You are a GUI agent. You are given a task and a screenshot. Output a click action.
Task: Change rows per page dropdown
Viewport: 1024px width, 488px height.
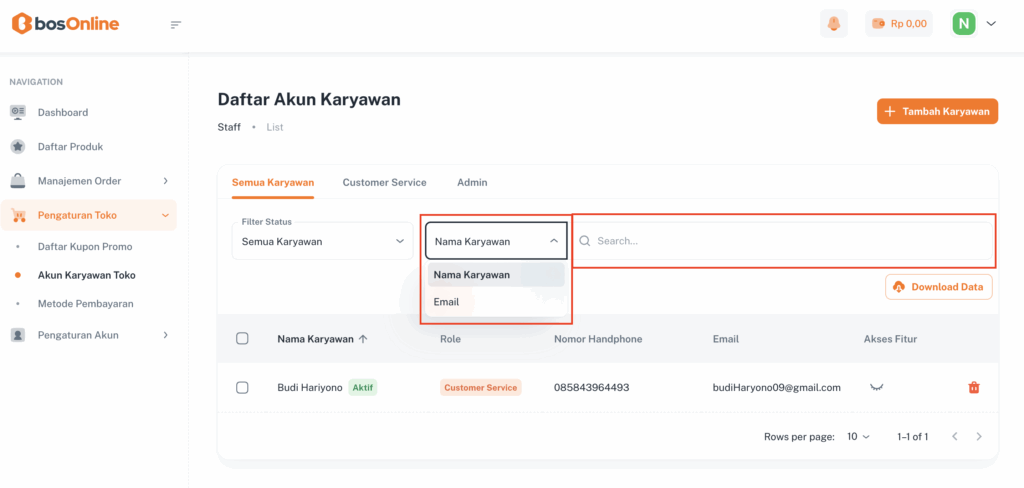[x=859, y=437]
